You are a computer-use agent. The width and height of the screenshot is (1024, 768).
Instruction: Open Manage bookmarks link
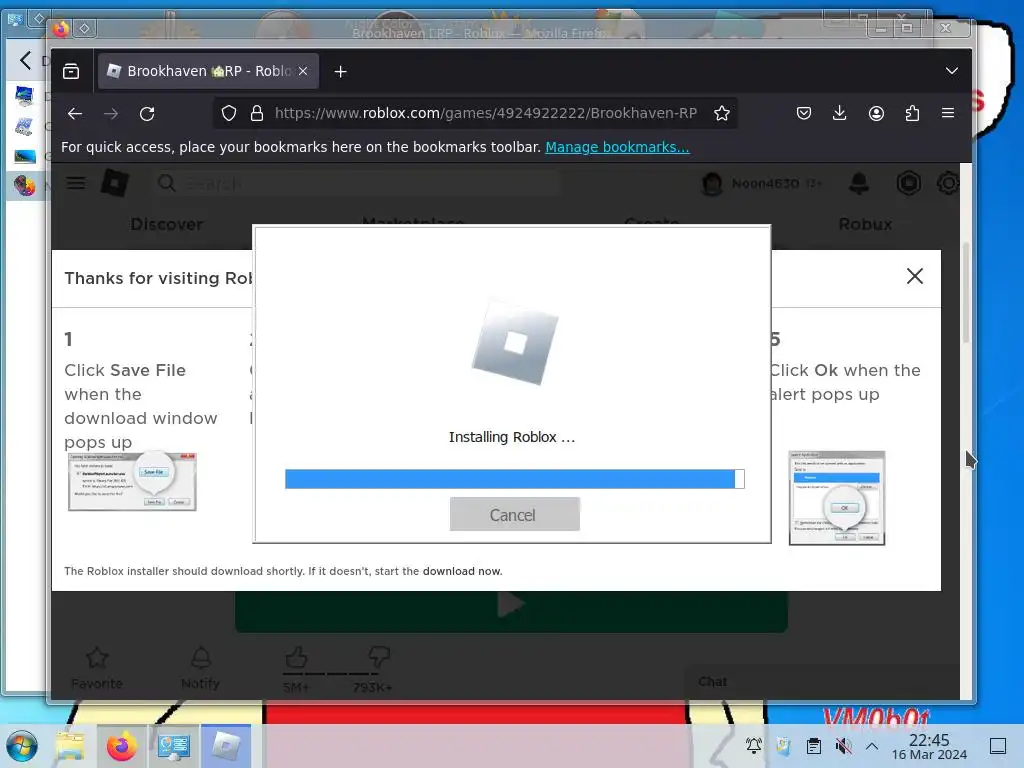[x=617, y=147]
